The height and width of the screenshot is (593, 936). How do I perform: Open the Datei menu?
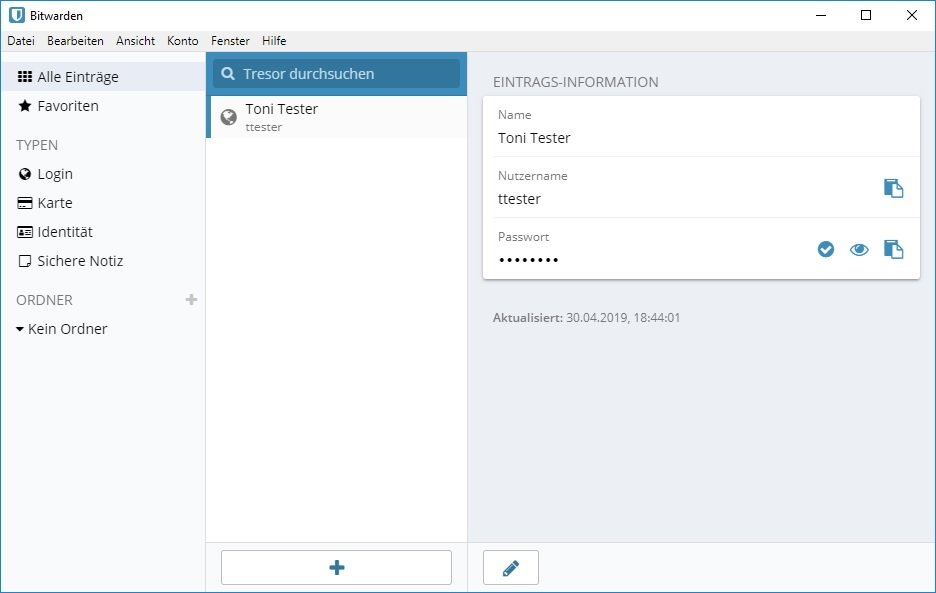[x=21, y=41]
